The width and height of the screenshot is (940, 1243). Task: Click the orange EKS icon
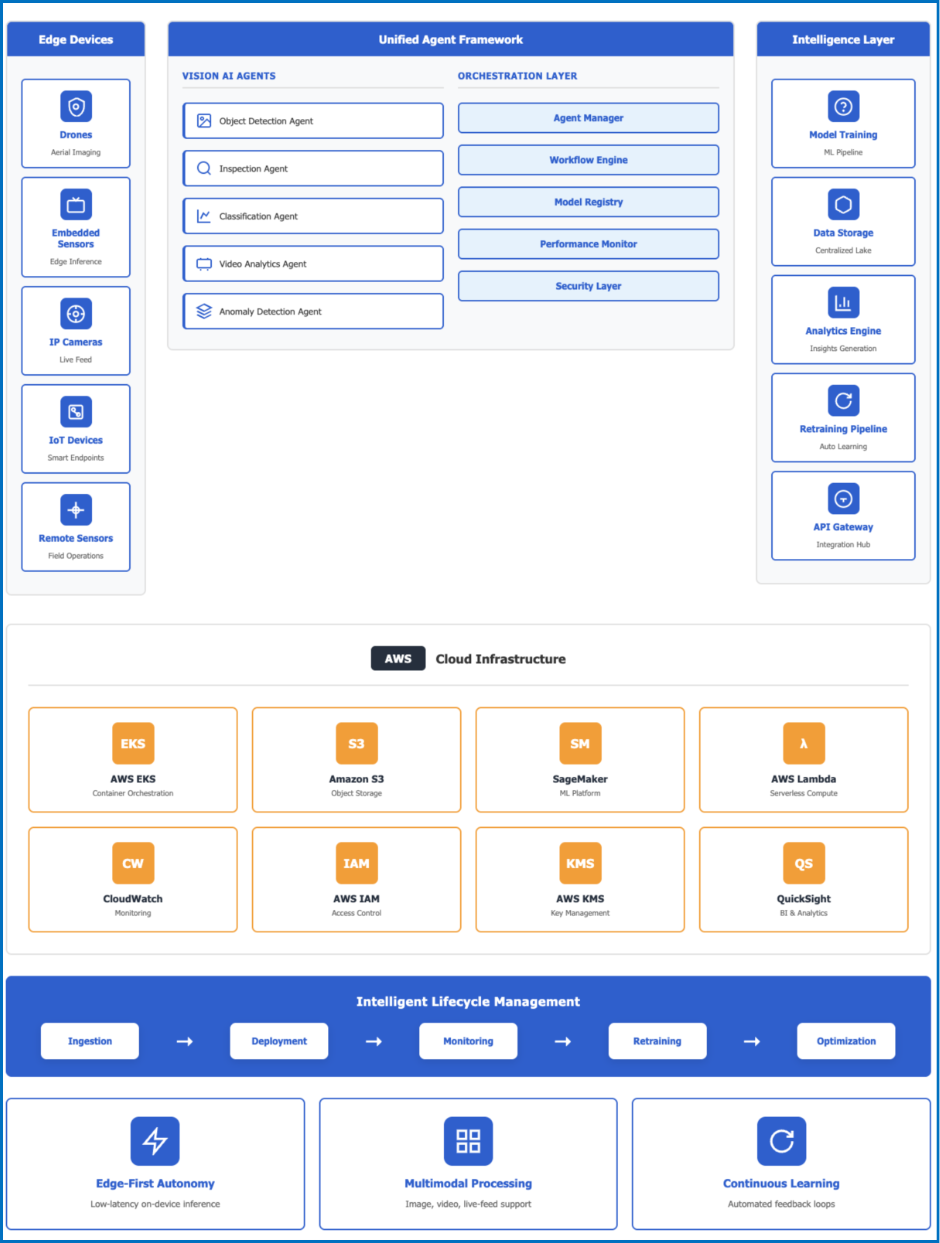click(133, 743)
